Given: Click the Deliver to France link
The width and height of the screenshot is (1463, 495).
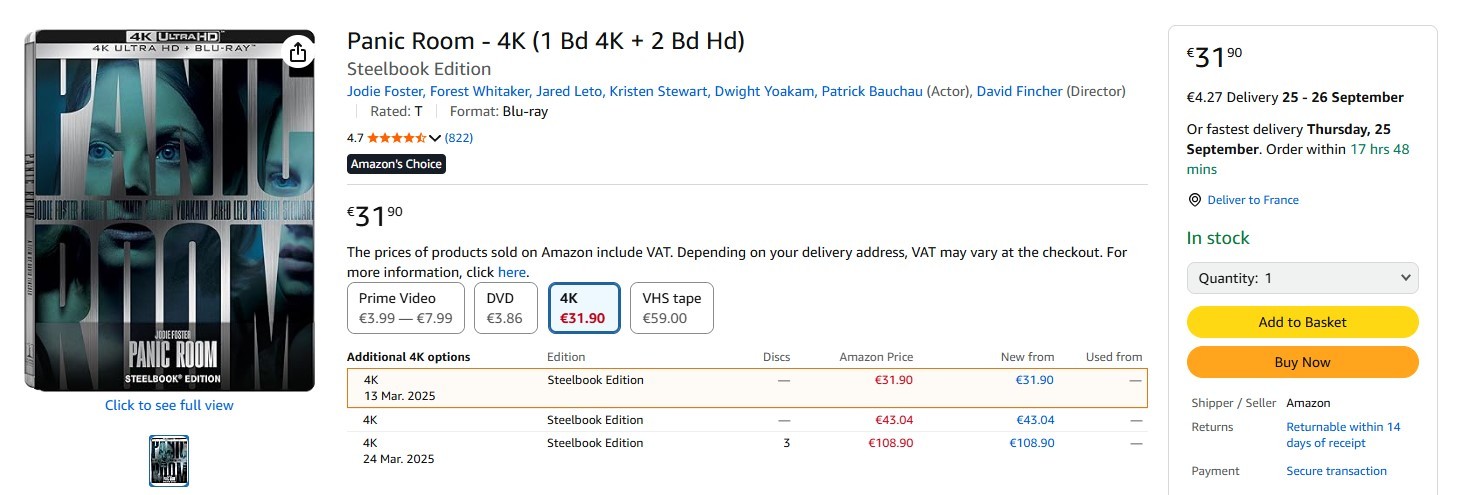Looking at the screenshot, I should 1253,200.
